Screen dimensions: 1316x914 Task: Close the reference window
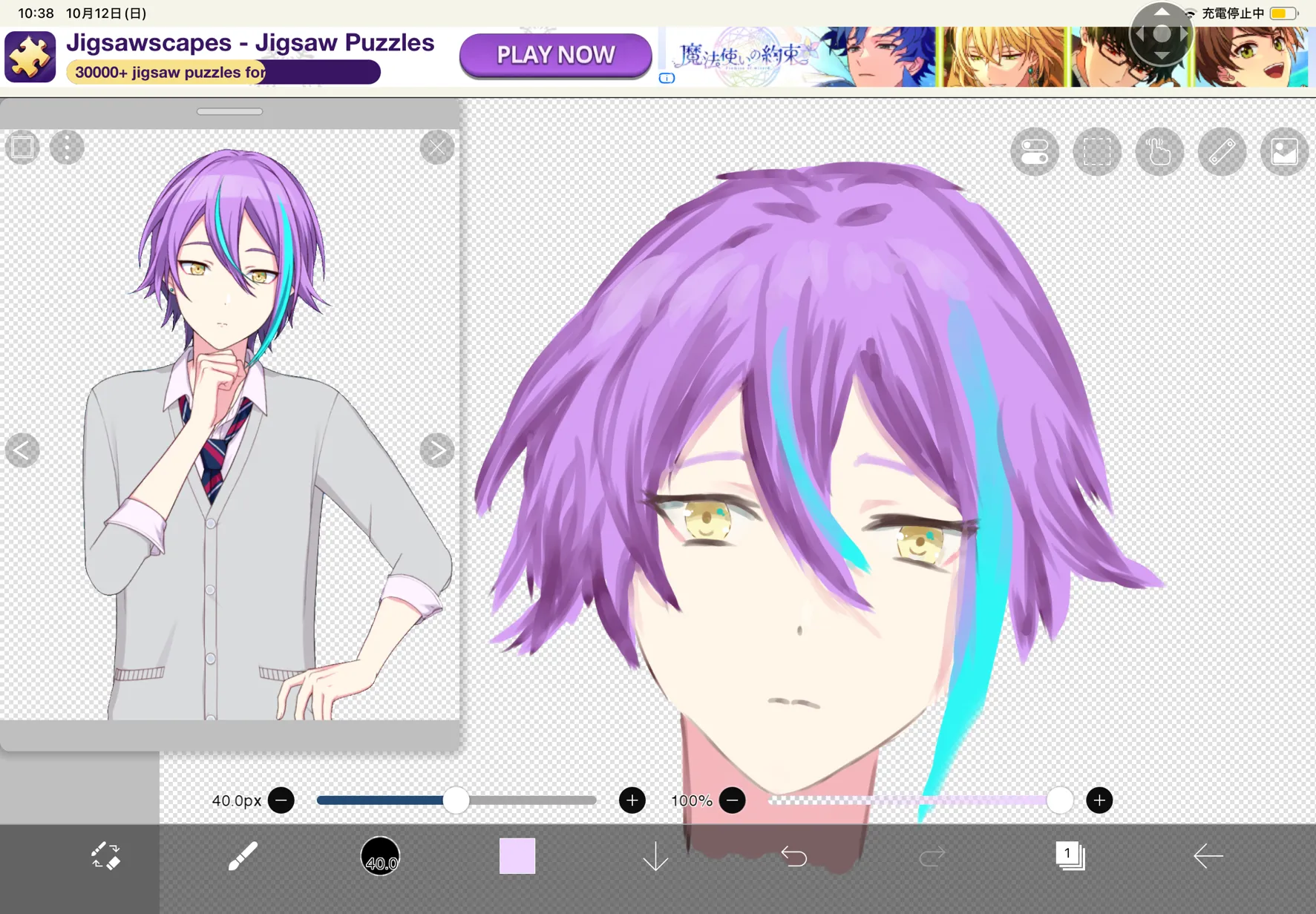(x=437, y=148)
